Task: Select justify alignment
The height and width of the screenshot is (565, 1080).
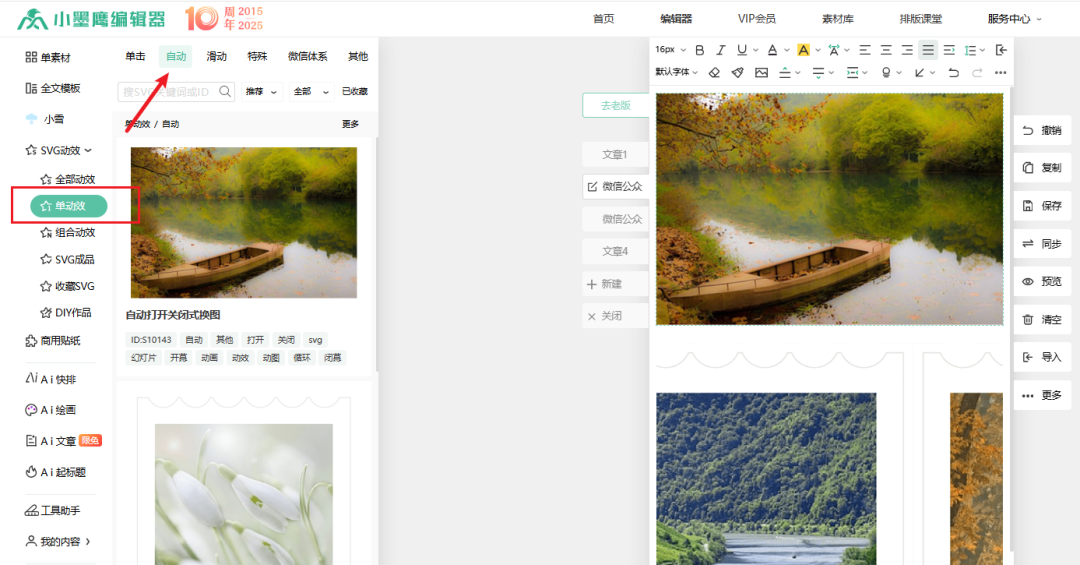Action: (x=928, y=50)
